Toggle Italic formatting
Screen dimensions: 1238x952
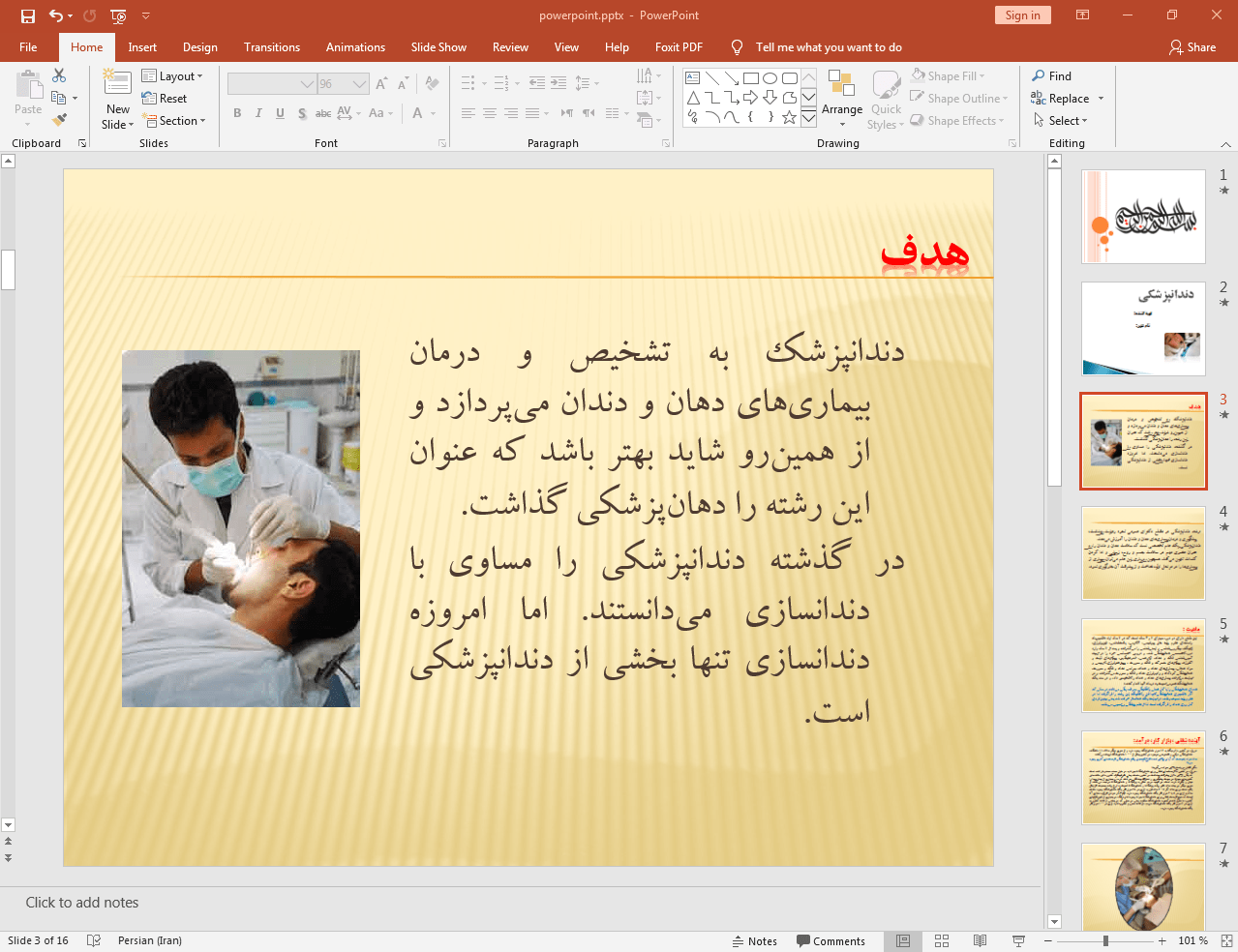pyautogui.click(x=258, y=113)
